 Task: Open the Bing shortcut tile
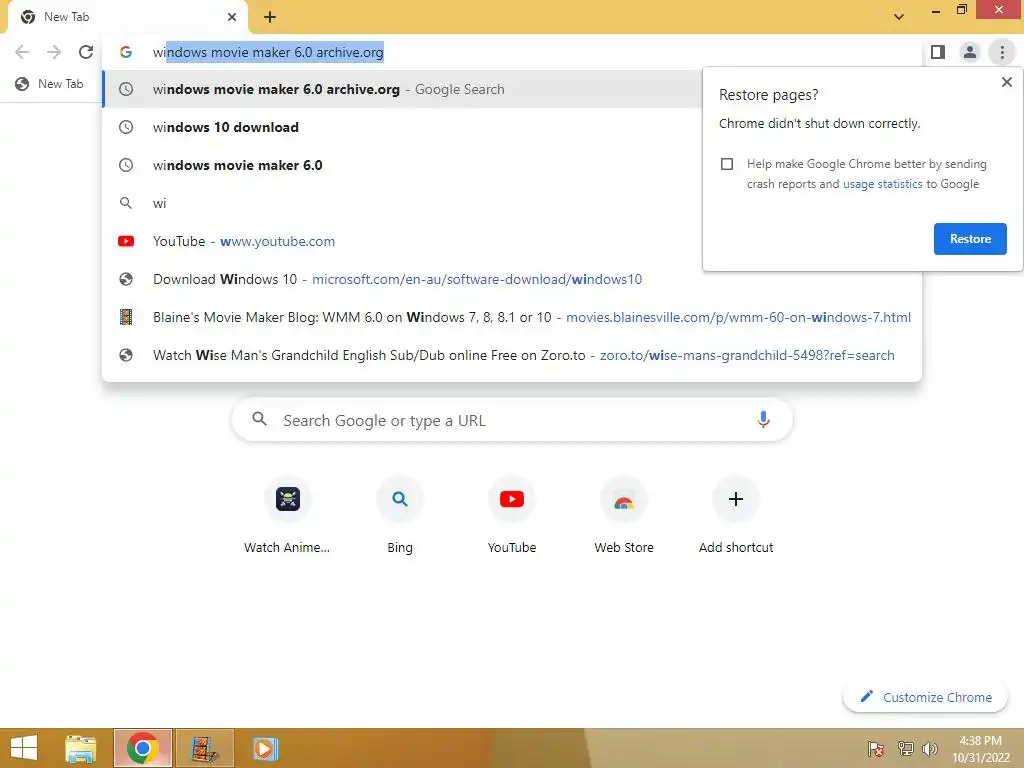[400, 516]
